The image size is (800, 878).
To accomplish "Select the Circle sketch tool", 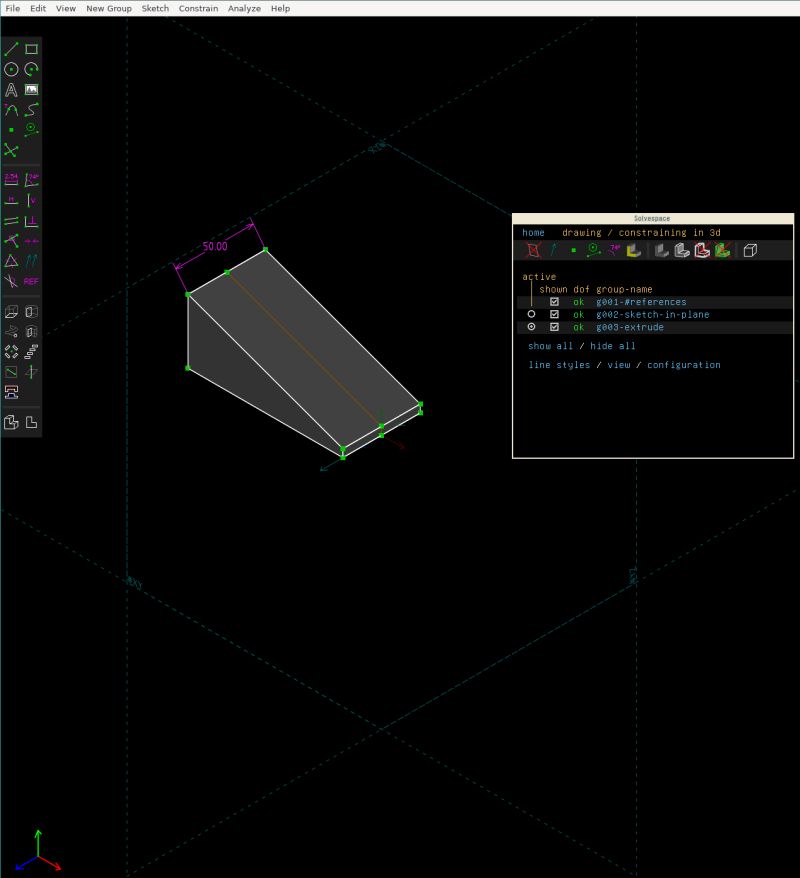I will (11, 69).
